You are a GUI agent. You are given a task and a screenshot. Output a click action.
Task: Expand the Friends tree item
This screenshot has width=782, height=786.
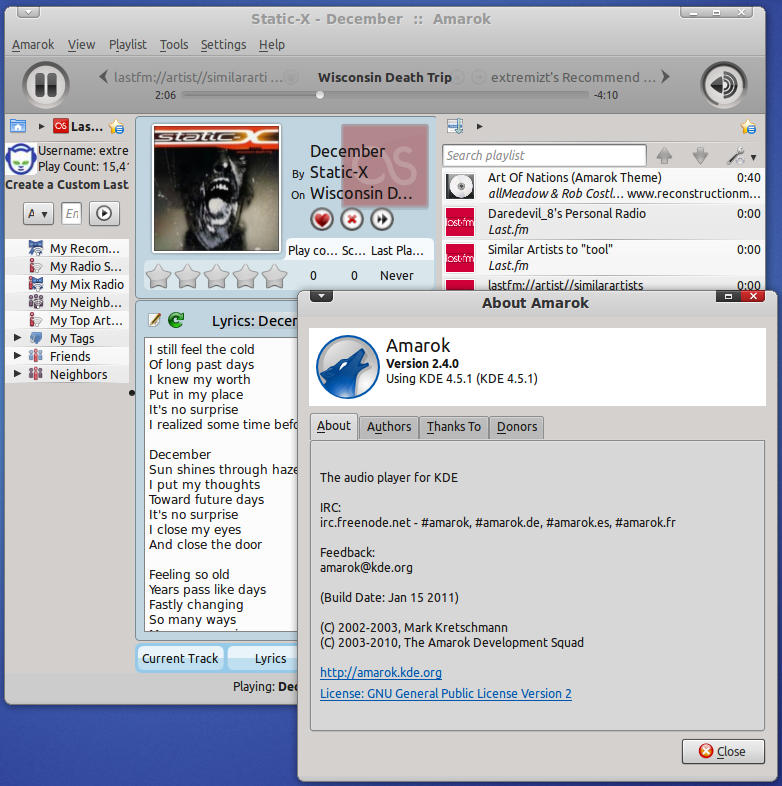[x=18, y=355]
